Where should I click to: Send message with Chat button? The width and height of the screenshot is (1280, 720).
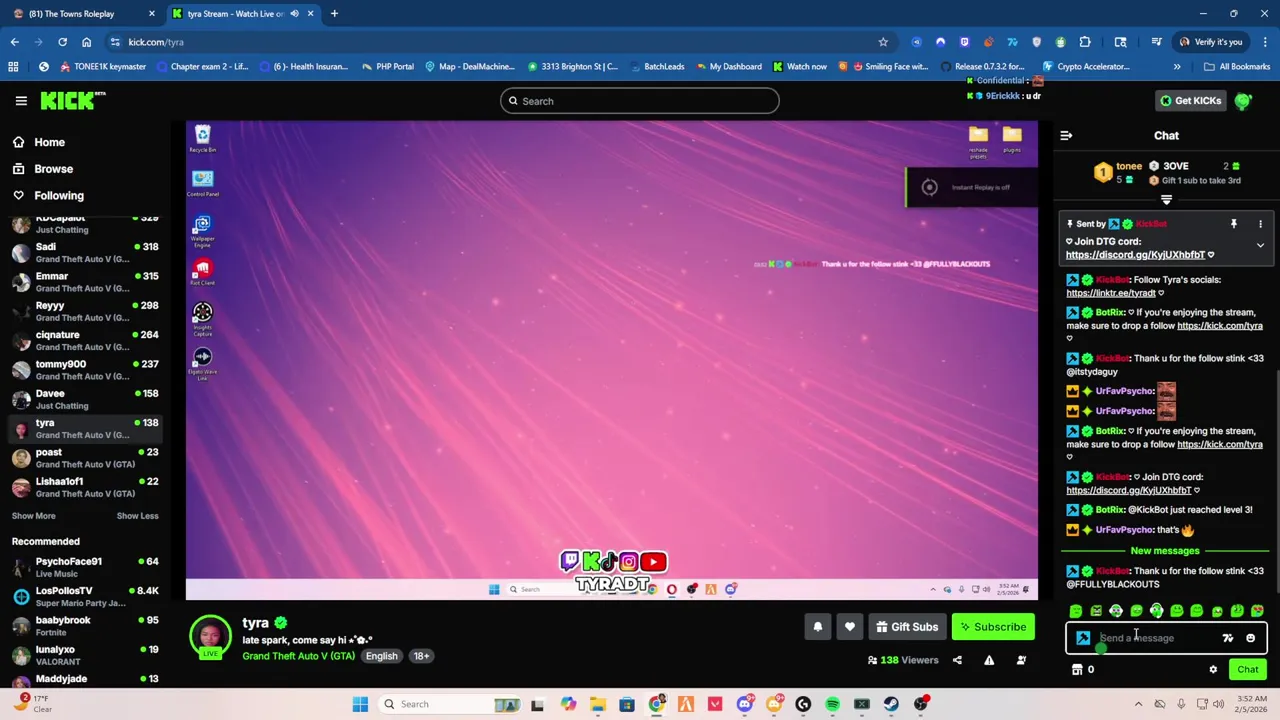1247,670
